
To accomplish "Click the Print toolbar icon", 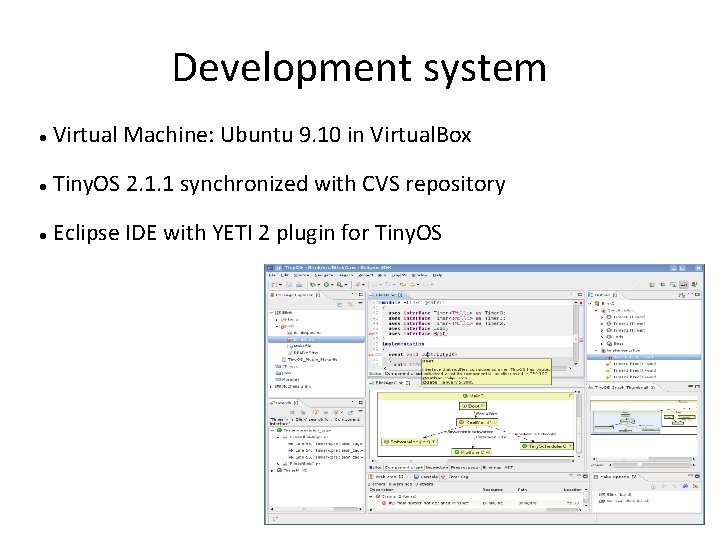I will pos(299,285).
